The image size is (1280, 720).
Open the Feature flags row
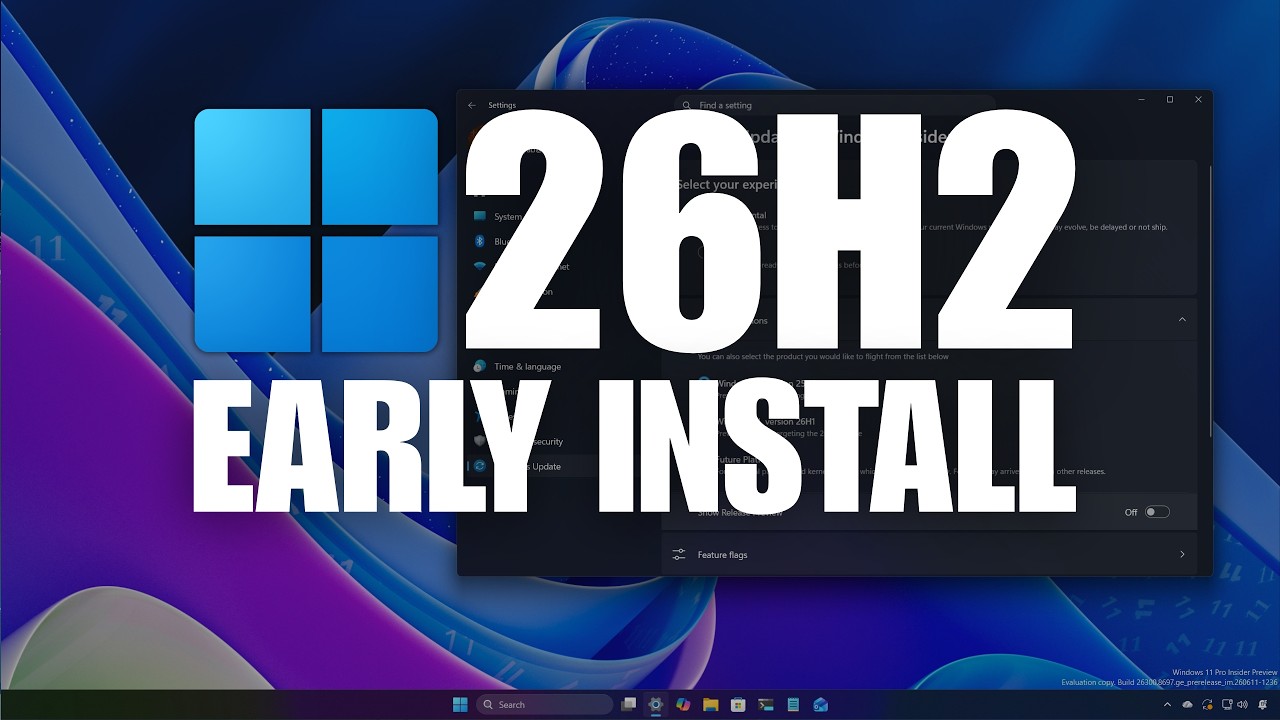(x=929, y=554)
